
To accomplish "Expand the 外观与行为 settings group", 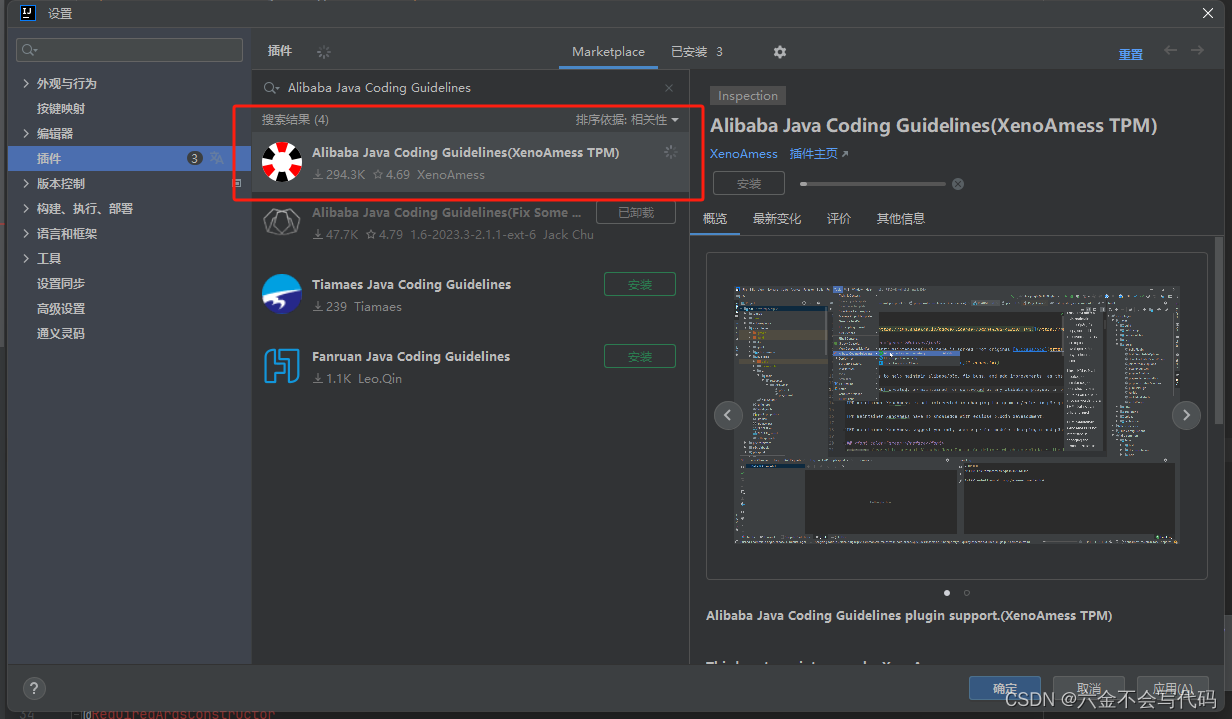I will coord(26,84).
